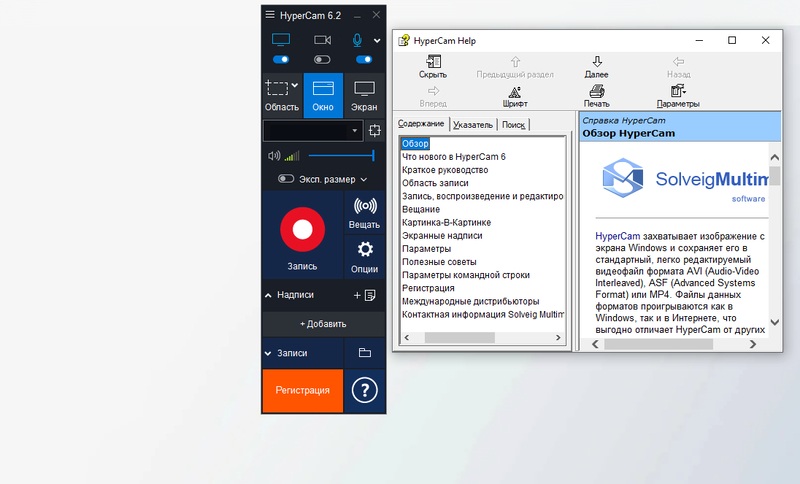
Task: Open Международные дистрибьюторы topic
Action: point(470,301)
